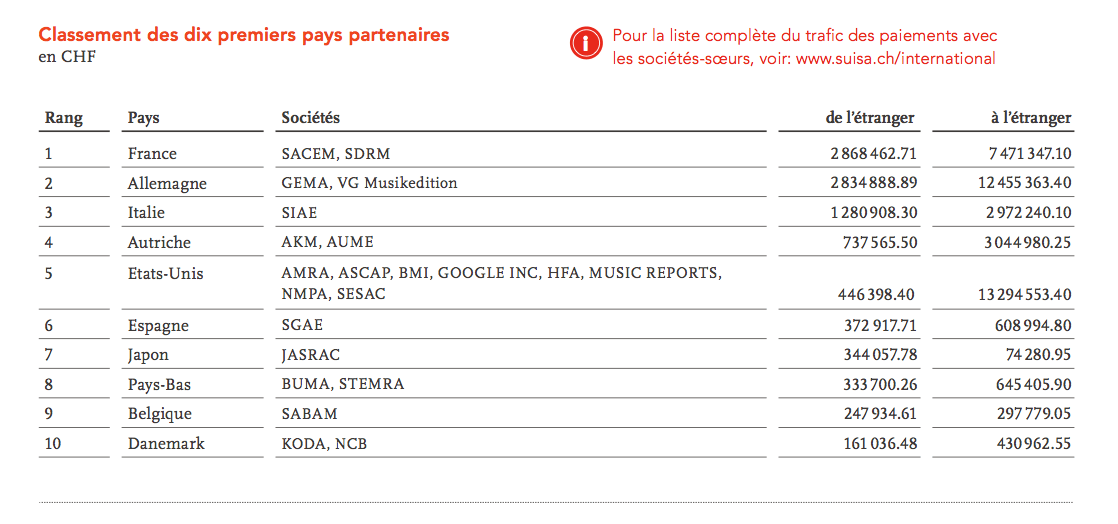Select the Pays column header
The image size is (1118, 524).
143,118
